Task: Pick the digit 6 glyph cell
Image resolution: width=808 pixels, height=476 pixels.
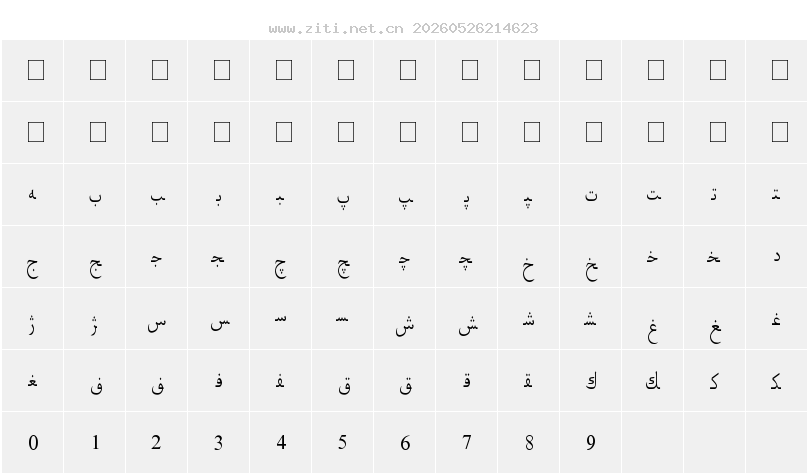Action: pyautogui.click(x=405, y=443)
